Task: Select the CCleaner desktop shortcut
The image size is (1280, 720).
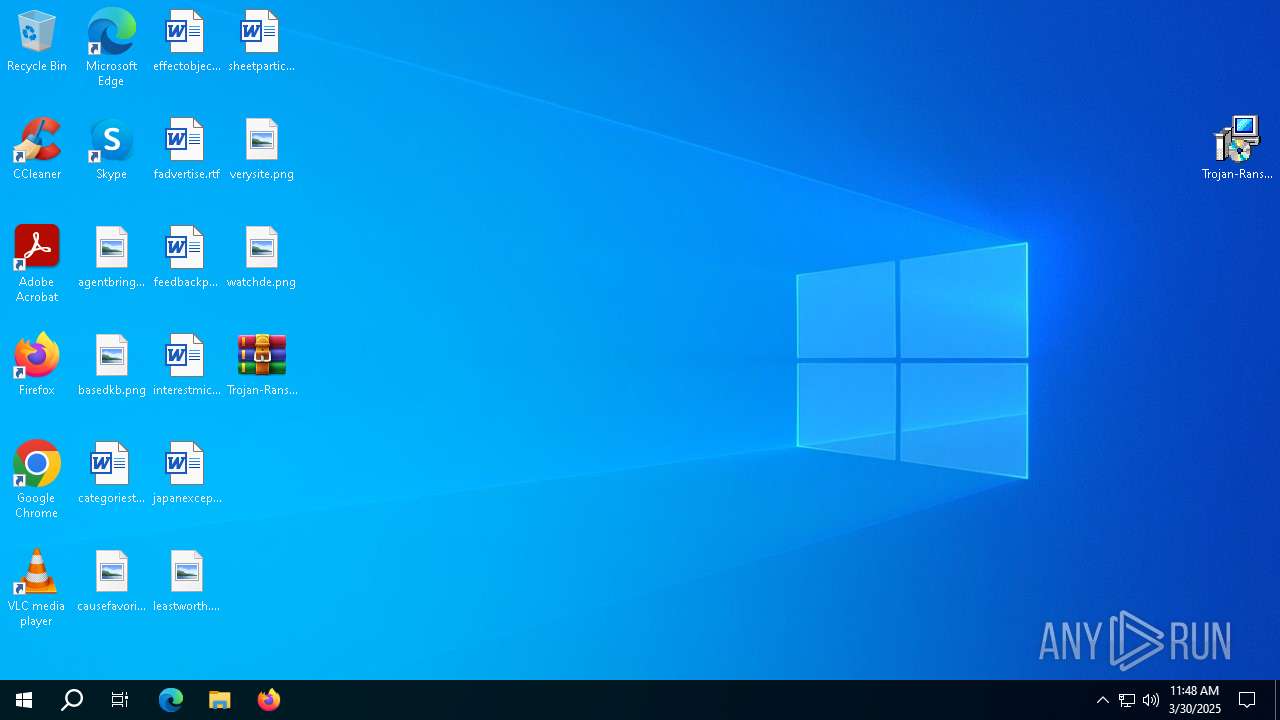Action: [37, 150]
